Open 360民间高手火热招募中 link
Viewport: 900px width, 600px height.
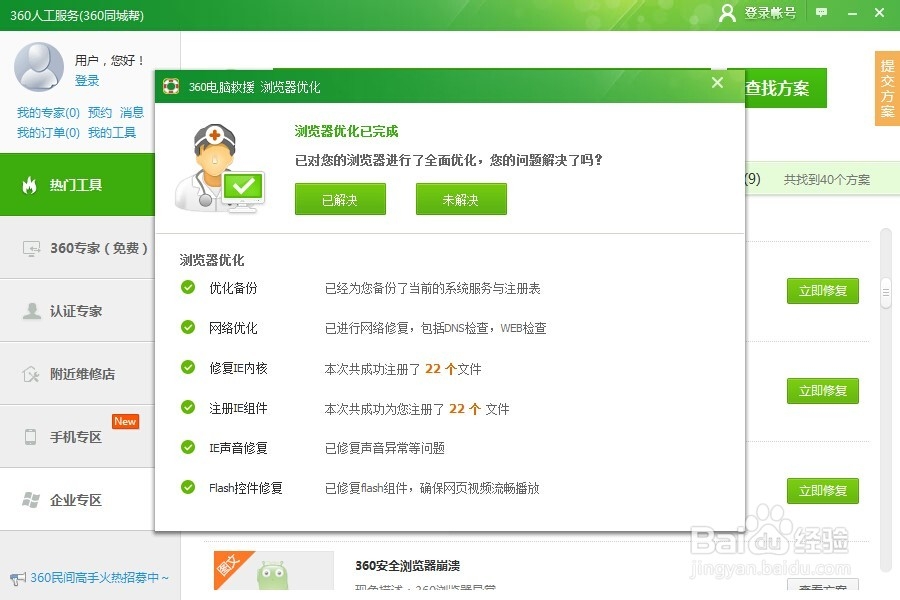coord(99,577)
